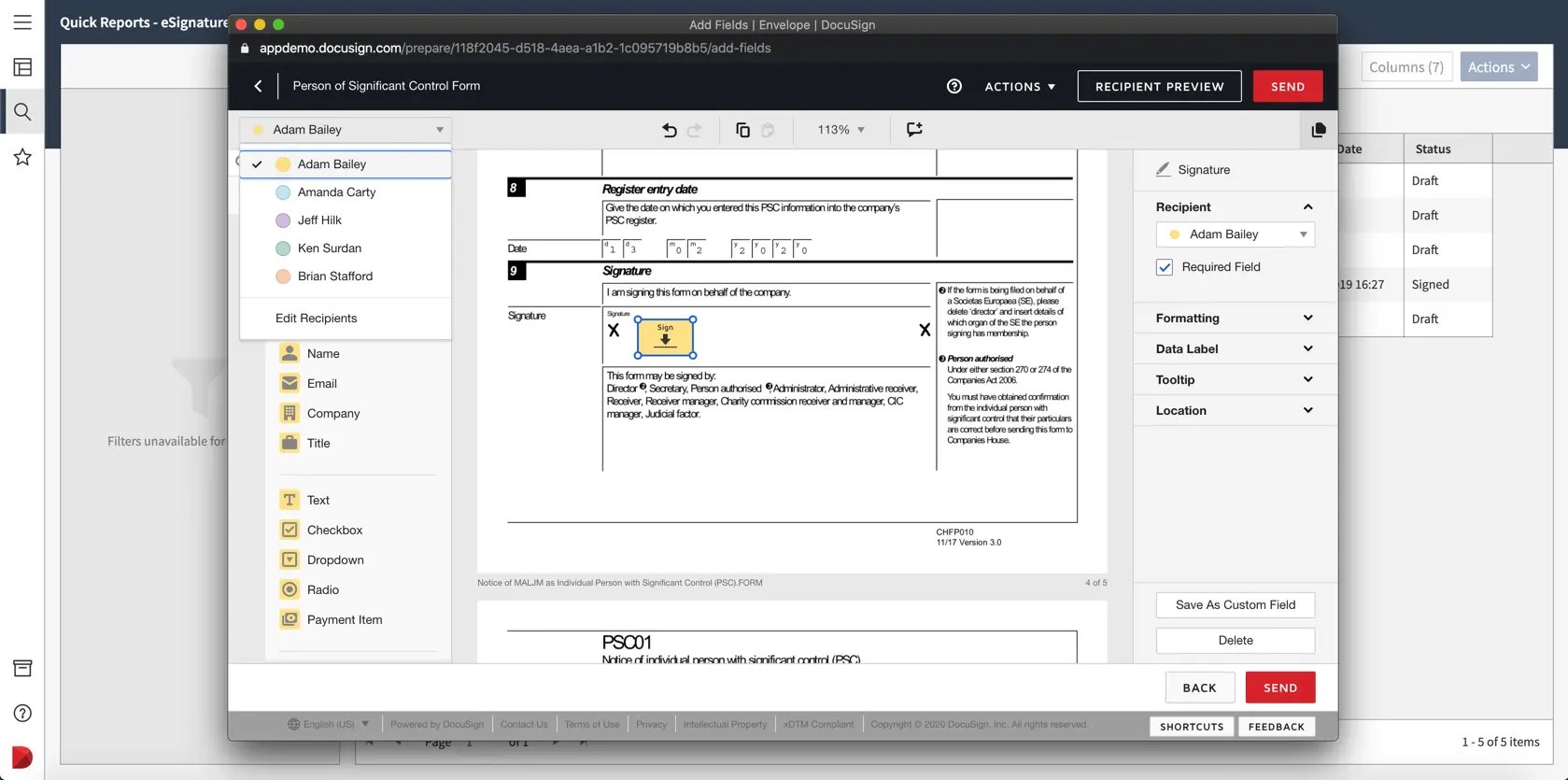Click the Signed status cell in background table
Viewport: 1568px width, 780px height.
(1448, 284)
